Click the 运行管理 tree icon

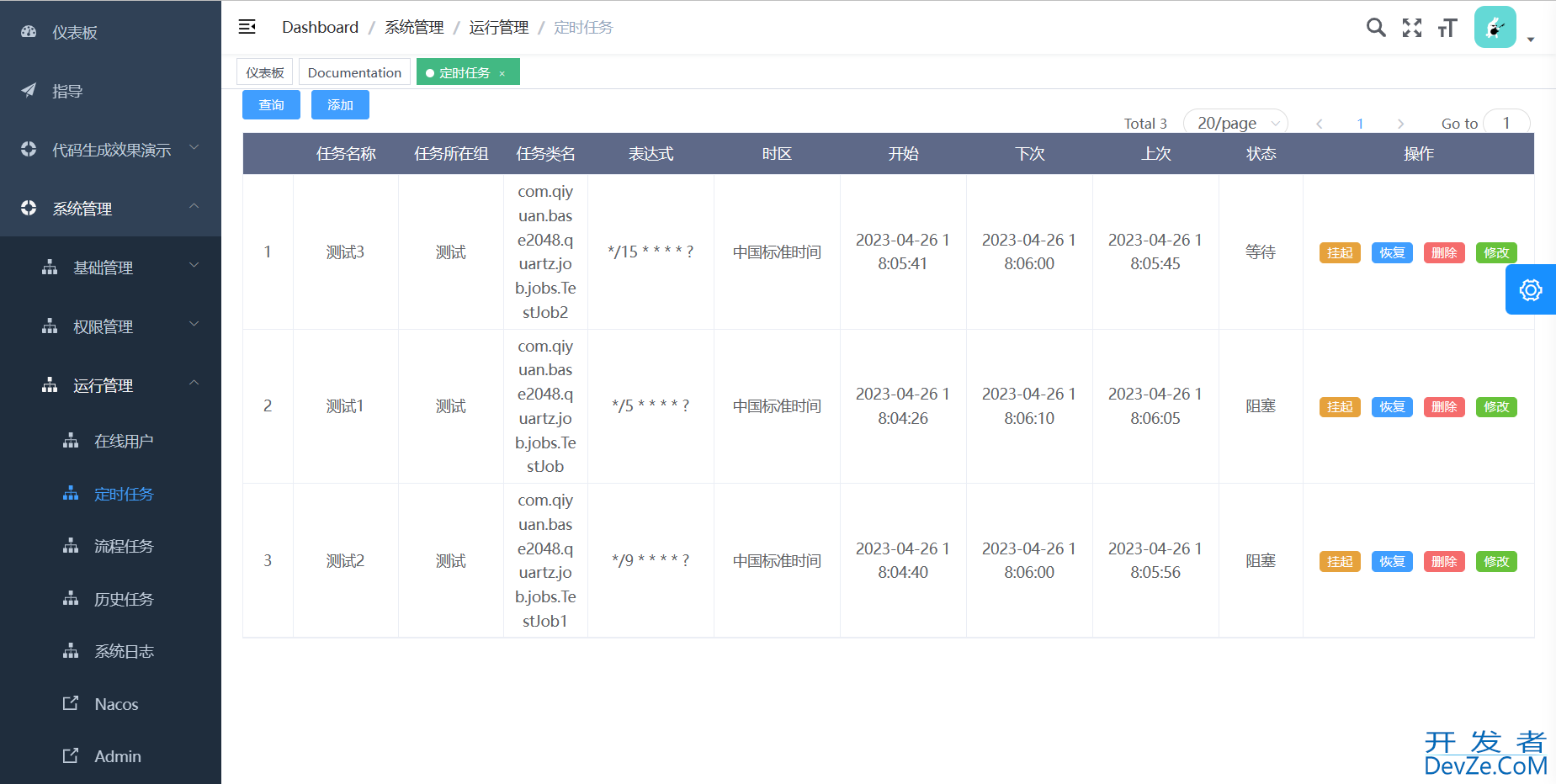click(x=50, y=384)
